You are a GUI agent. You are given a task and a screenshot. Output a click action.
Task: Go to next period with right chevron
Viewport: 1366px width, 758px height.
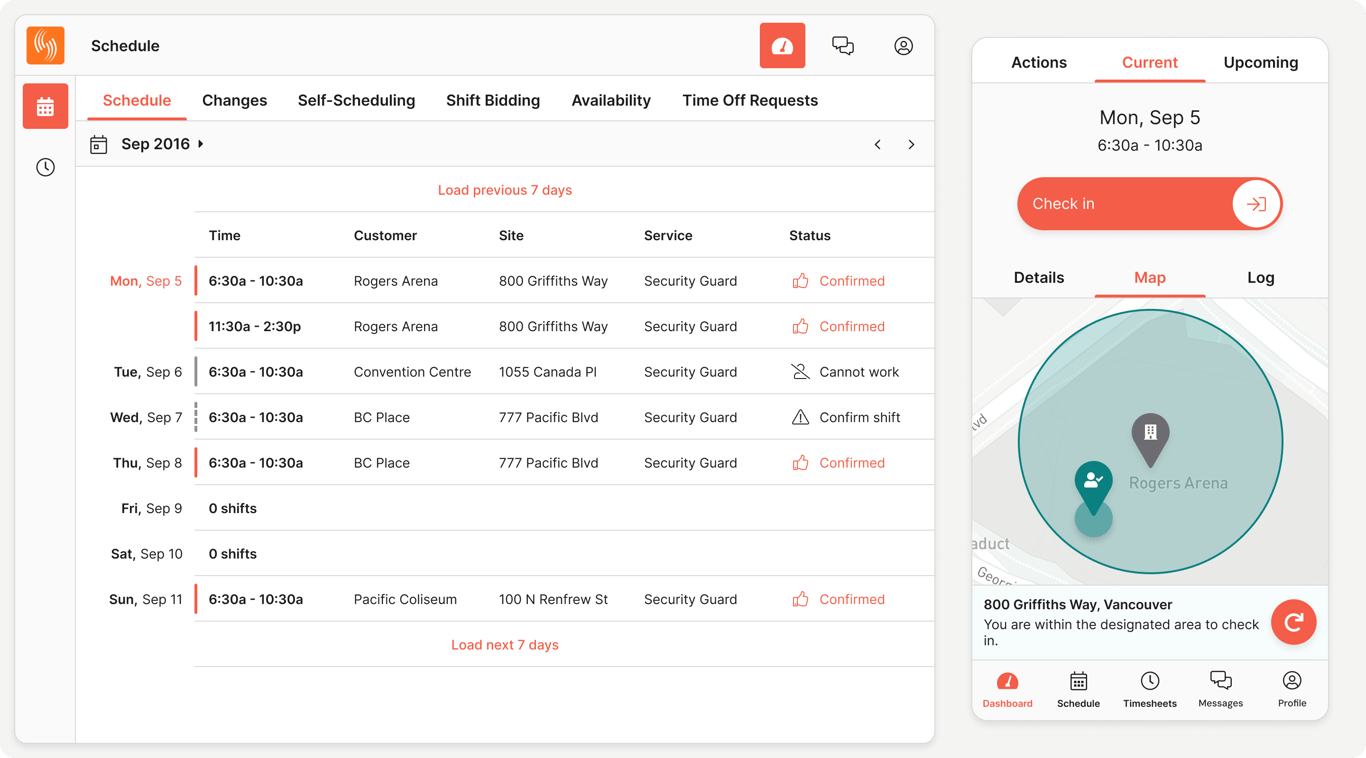click(911, 145)
